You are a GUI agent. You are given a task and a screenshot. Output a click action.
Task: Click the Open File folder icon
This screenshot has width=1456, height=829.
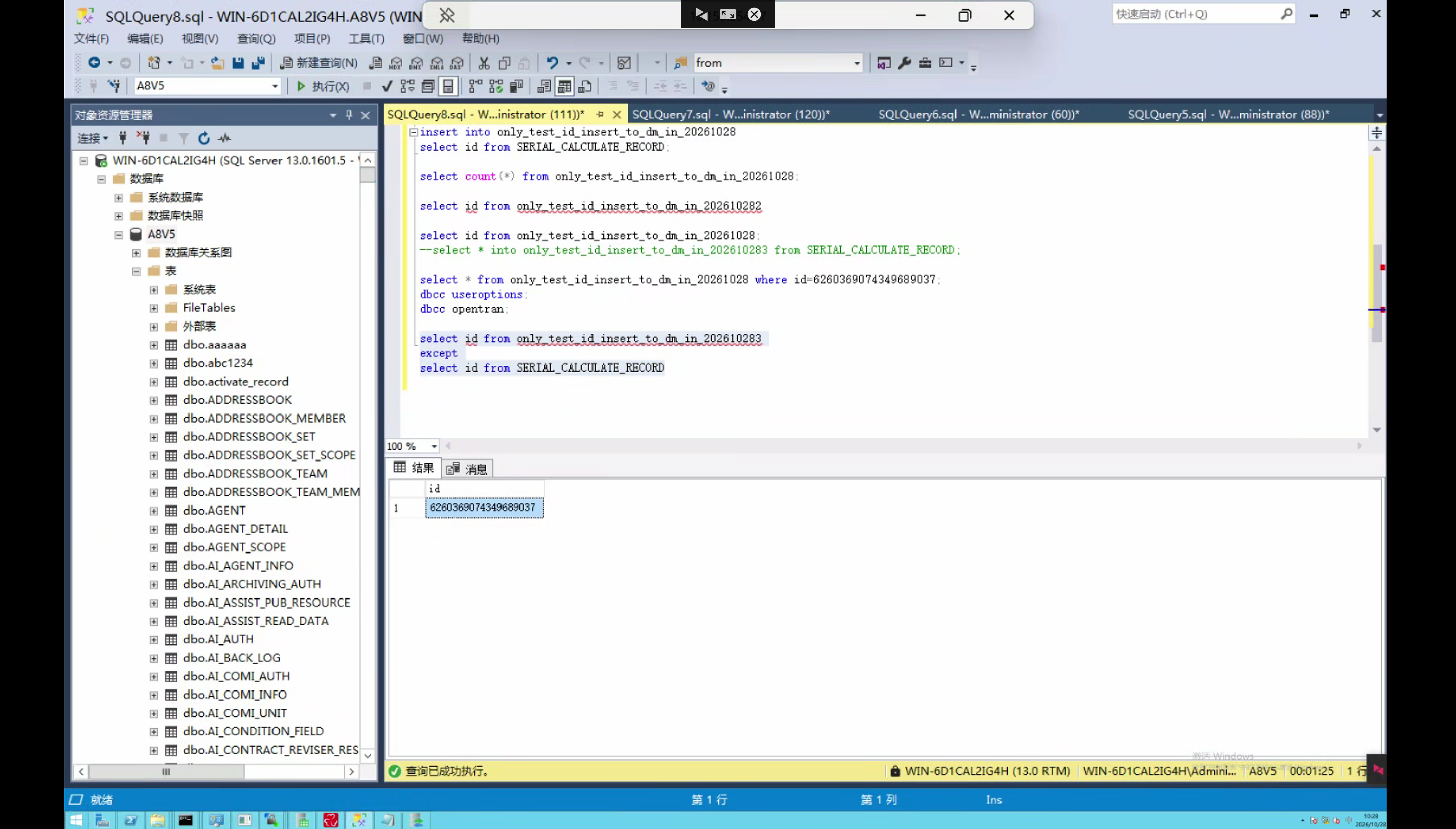coord(217,63)
